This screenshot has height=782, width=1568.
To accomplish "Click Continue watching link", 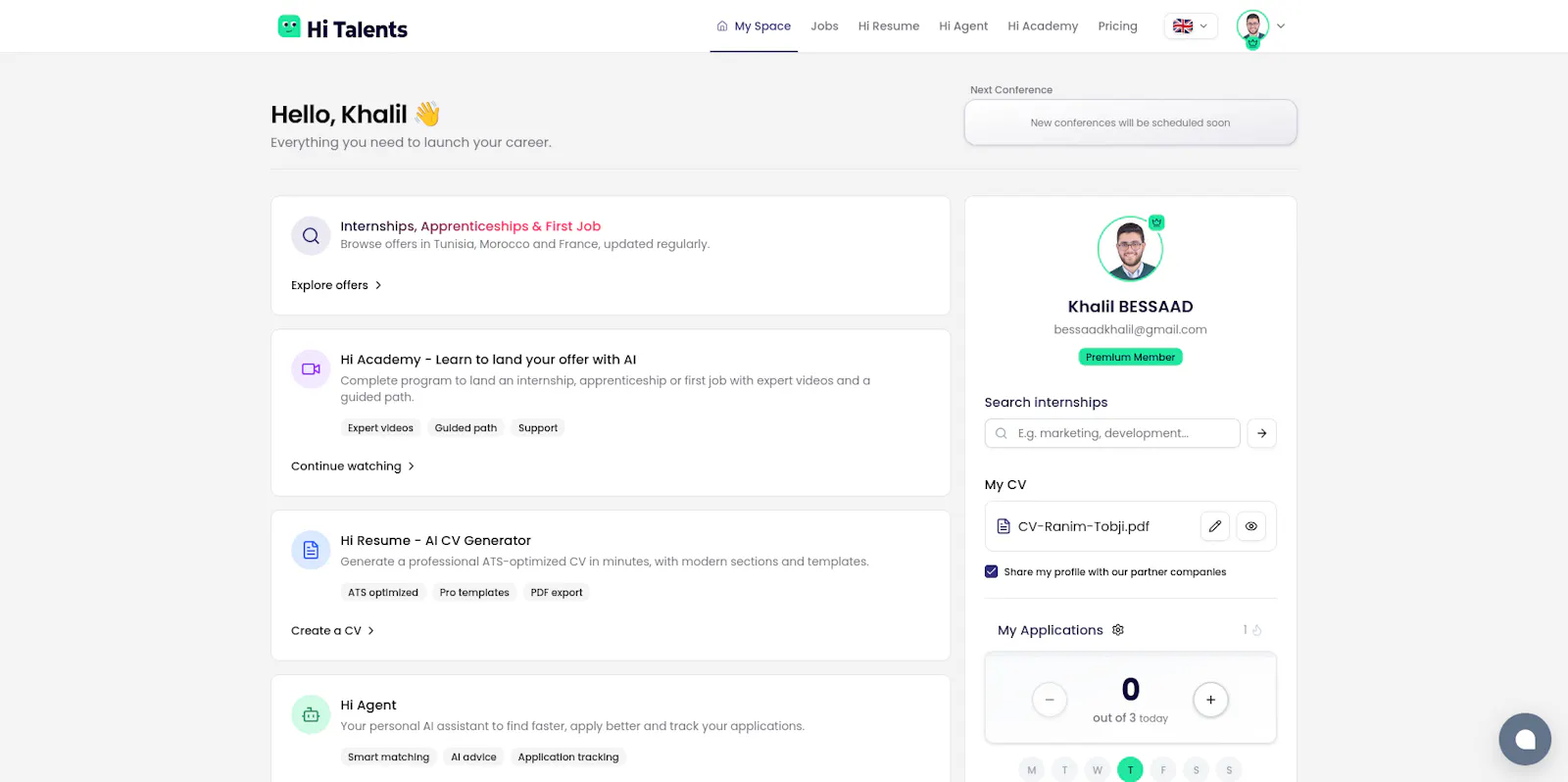I will point(346,466).
